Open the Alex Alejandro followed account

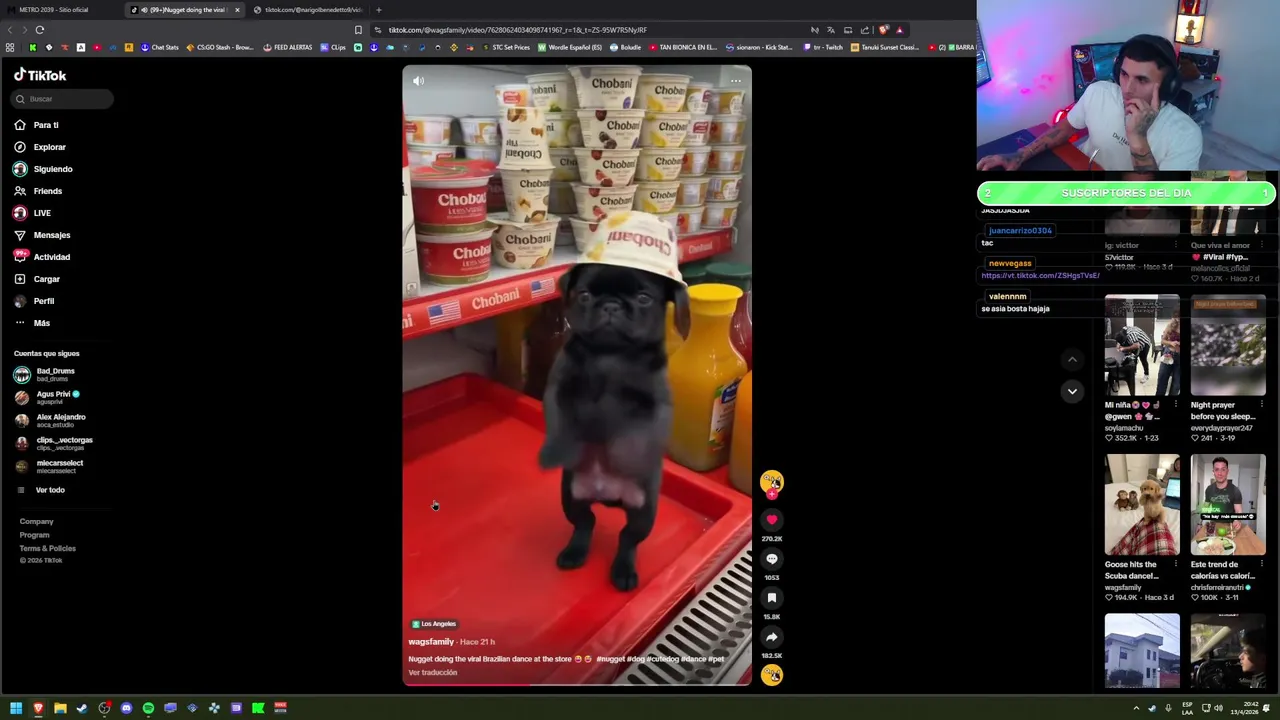(x=50, y=420)
